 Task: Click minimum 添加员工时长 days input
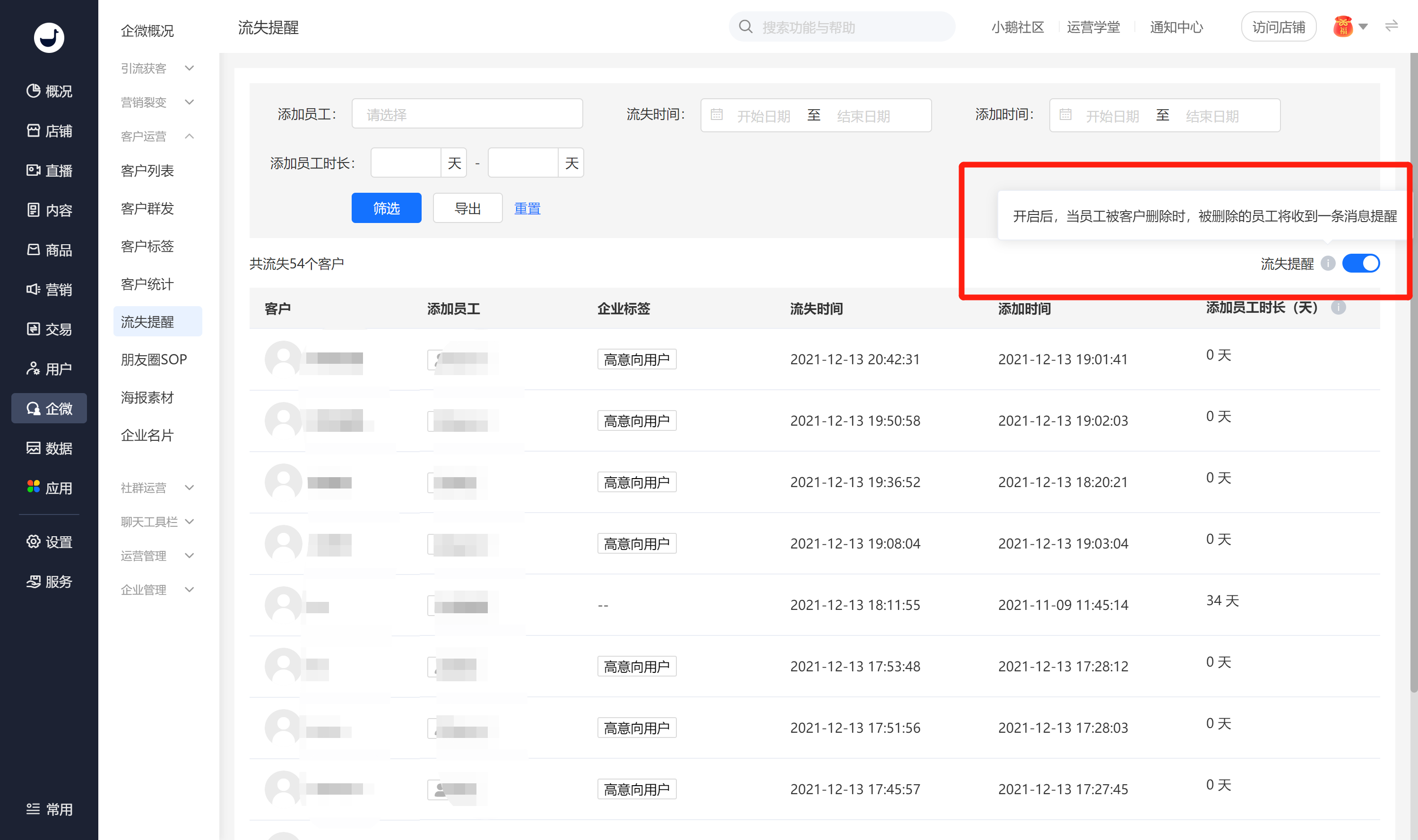406,163
